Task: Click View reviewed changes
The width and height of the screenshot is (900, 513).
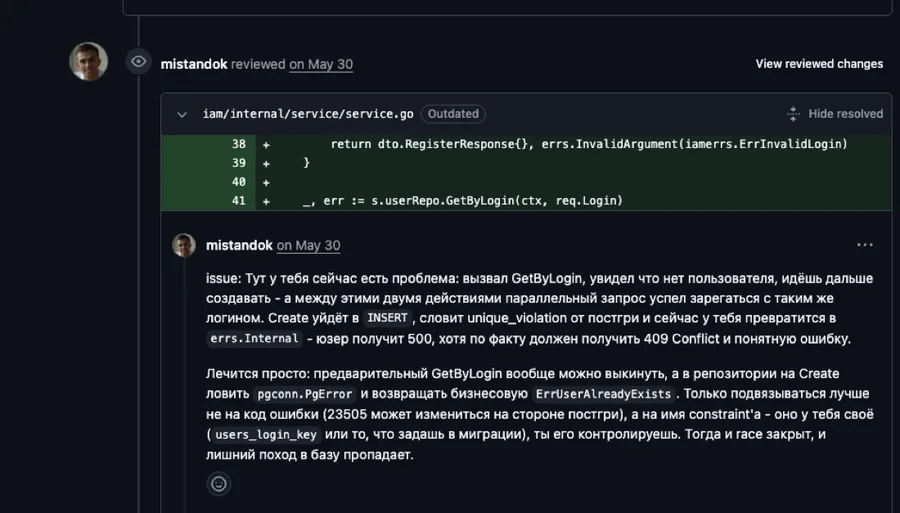Action: pyautogui.click(x=819, y=64)
